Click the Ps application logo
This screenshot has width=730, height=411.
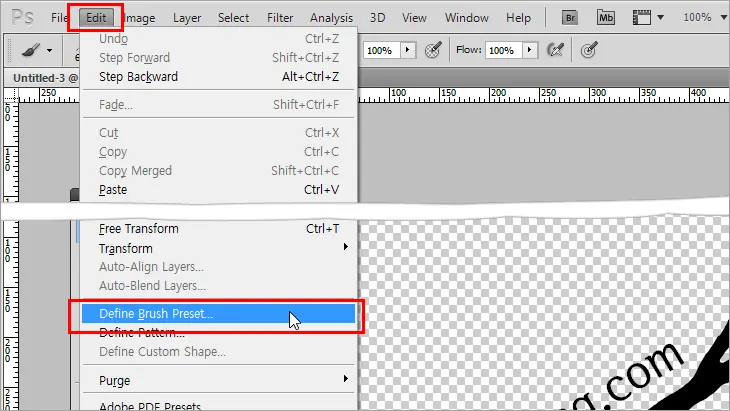[x=22, y=17]
